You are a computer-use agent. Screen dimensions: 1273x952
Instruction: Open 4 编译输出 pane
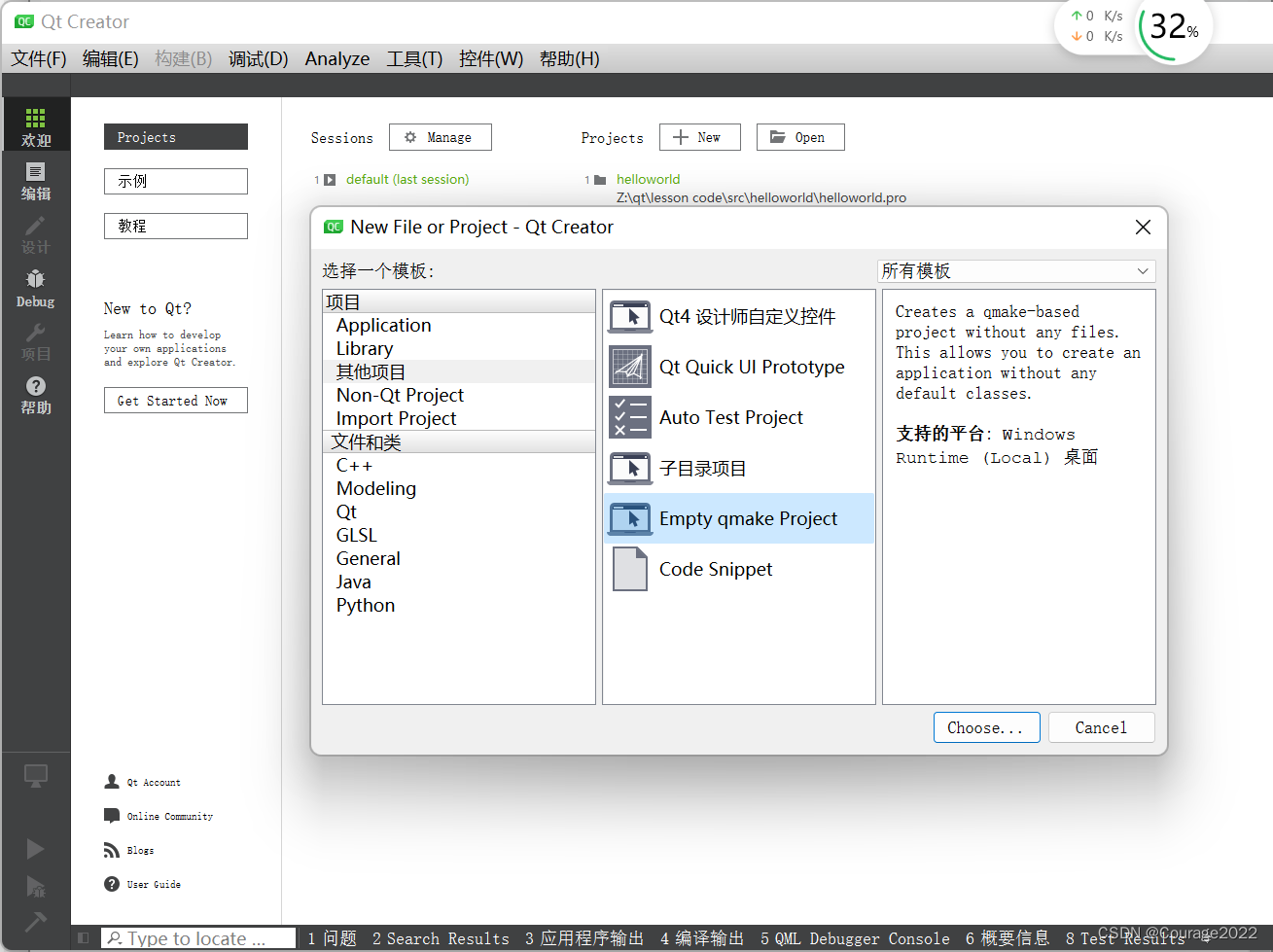702,938
